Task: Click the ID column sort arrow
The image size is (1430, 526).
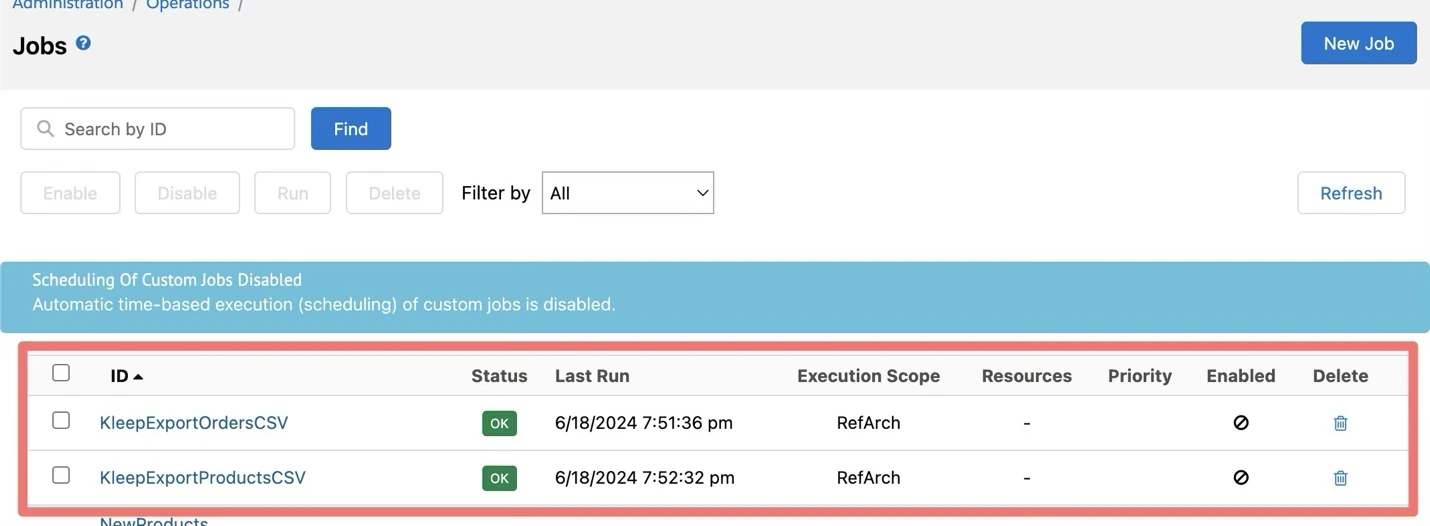Action: coord(138,377)
